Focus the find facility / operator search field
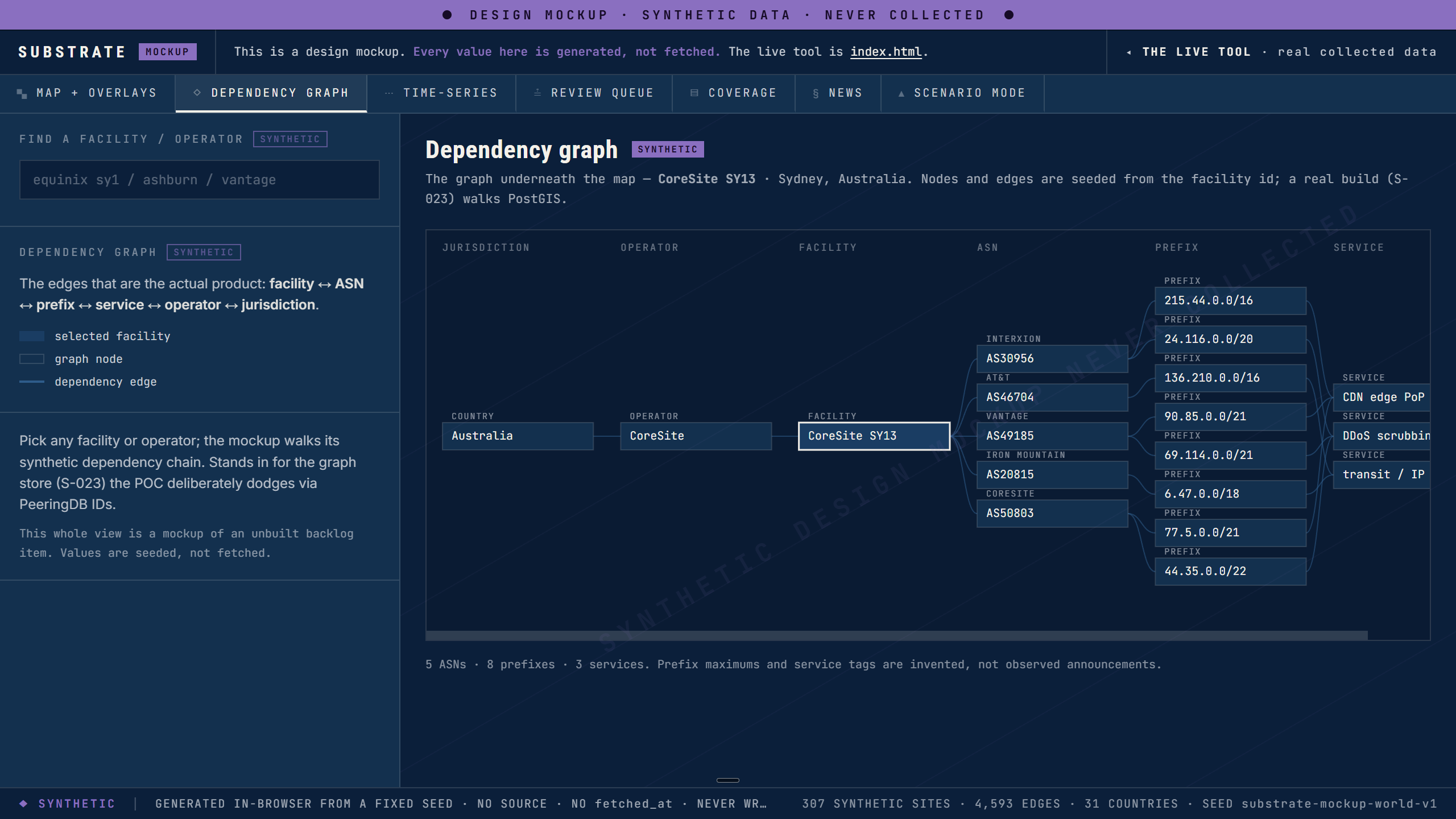 (200, 180)
